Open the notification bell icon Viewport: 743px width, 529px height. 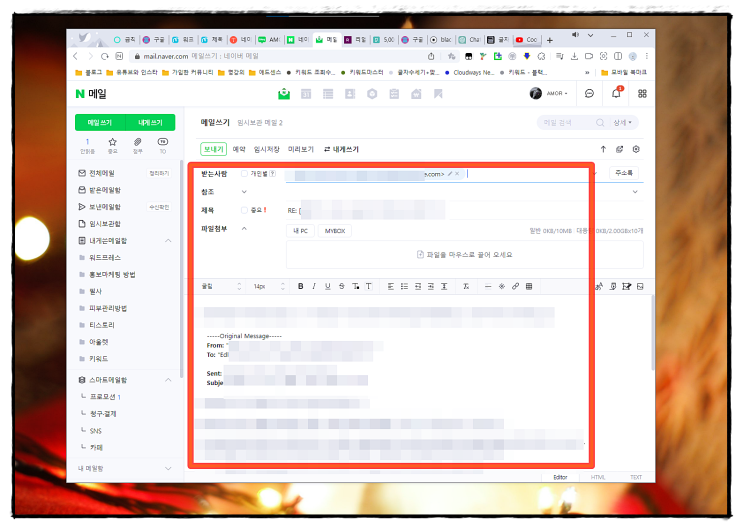coord(616,93)
